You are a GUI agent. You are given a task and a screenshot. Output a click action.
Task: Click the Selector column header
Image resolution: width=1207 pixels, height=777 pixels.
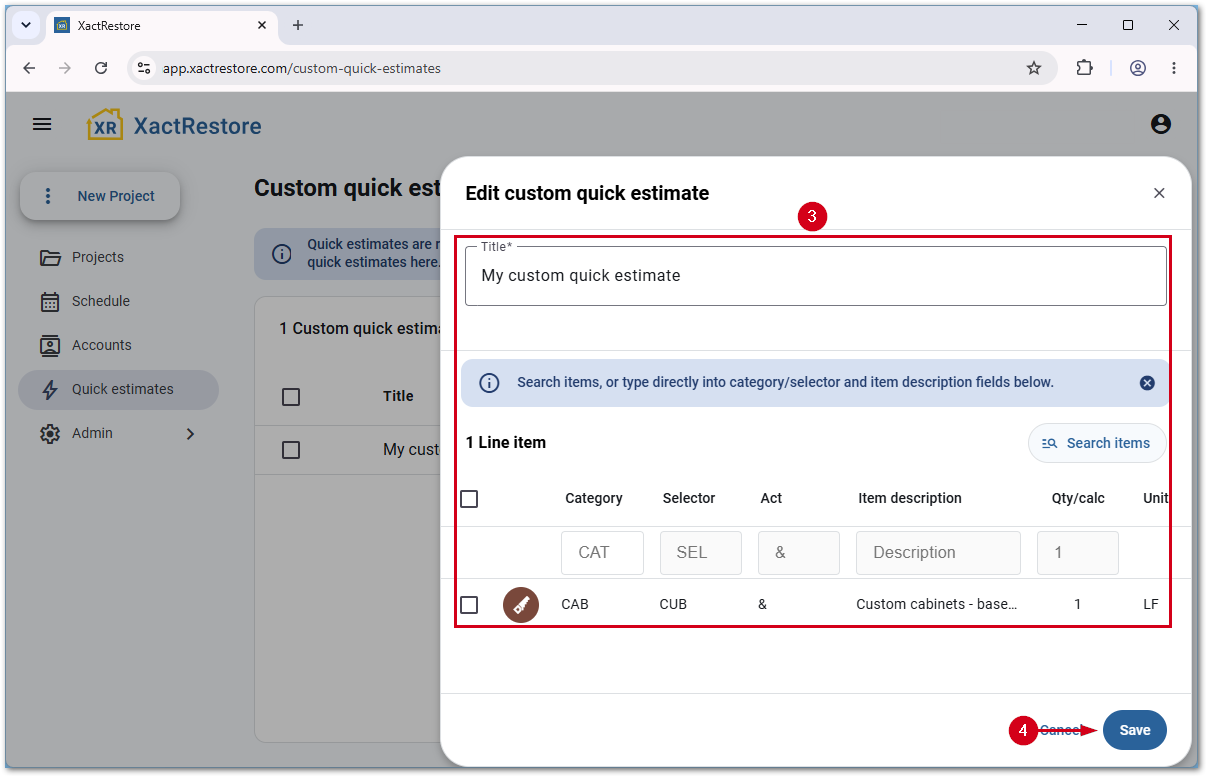[x=689, y=498]
